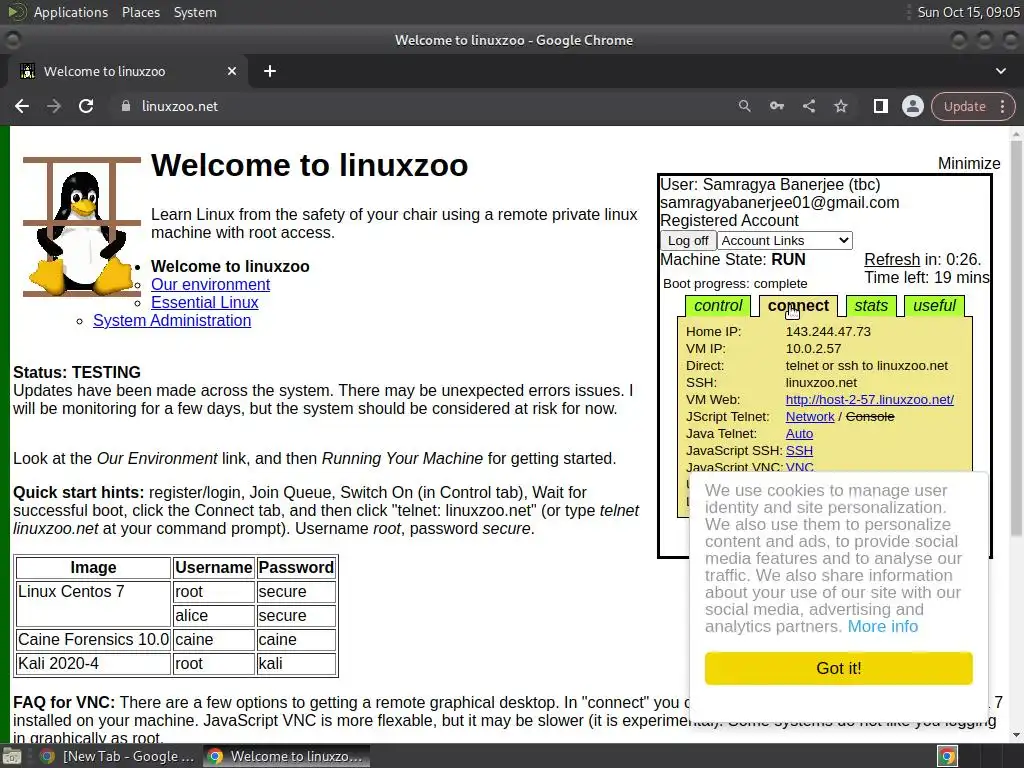1024x768 pixels.
Task: Open Java Telnet Auto link
Action: [799, 434]
